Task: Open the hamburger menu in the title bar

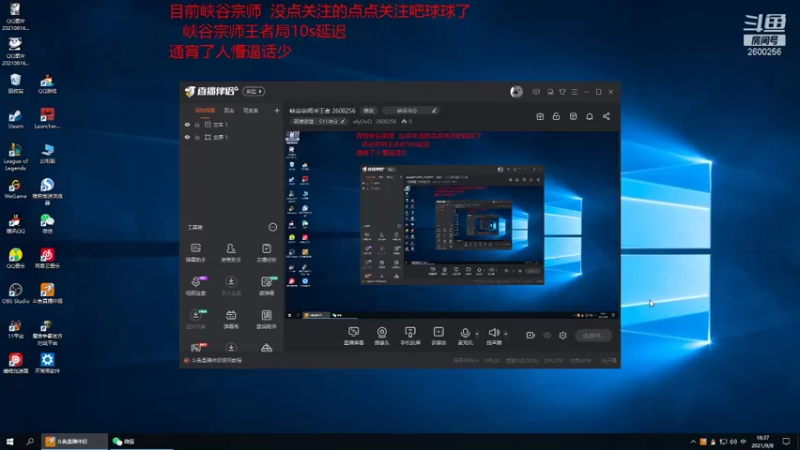Action: [x=574, y=92]
